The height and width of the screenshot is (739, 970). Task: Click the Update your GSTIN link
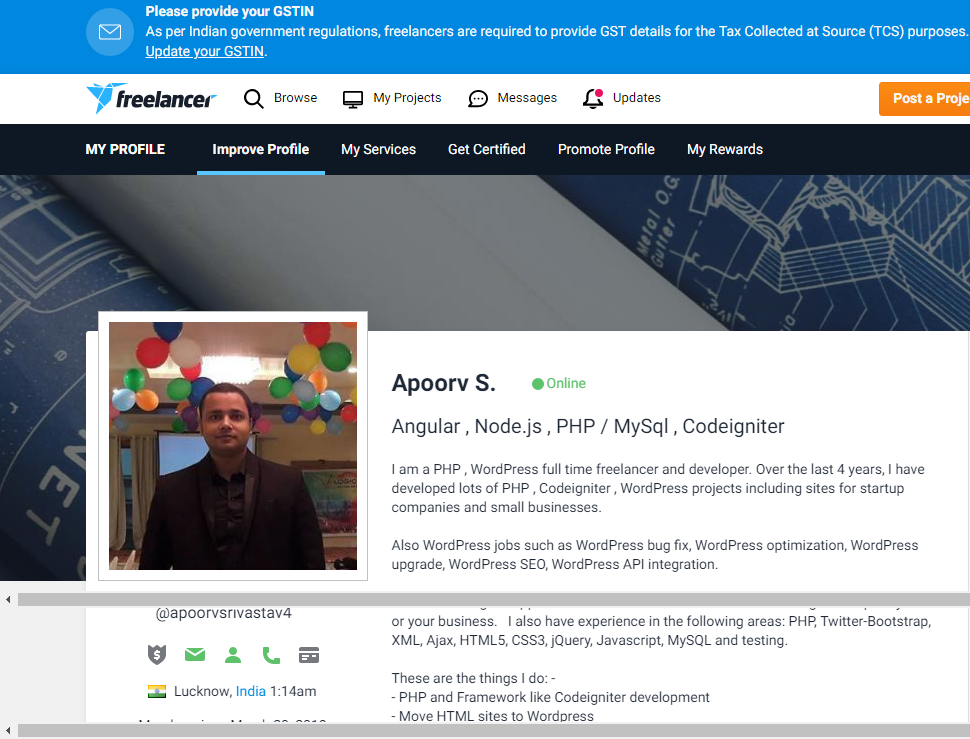coord(205,51)
